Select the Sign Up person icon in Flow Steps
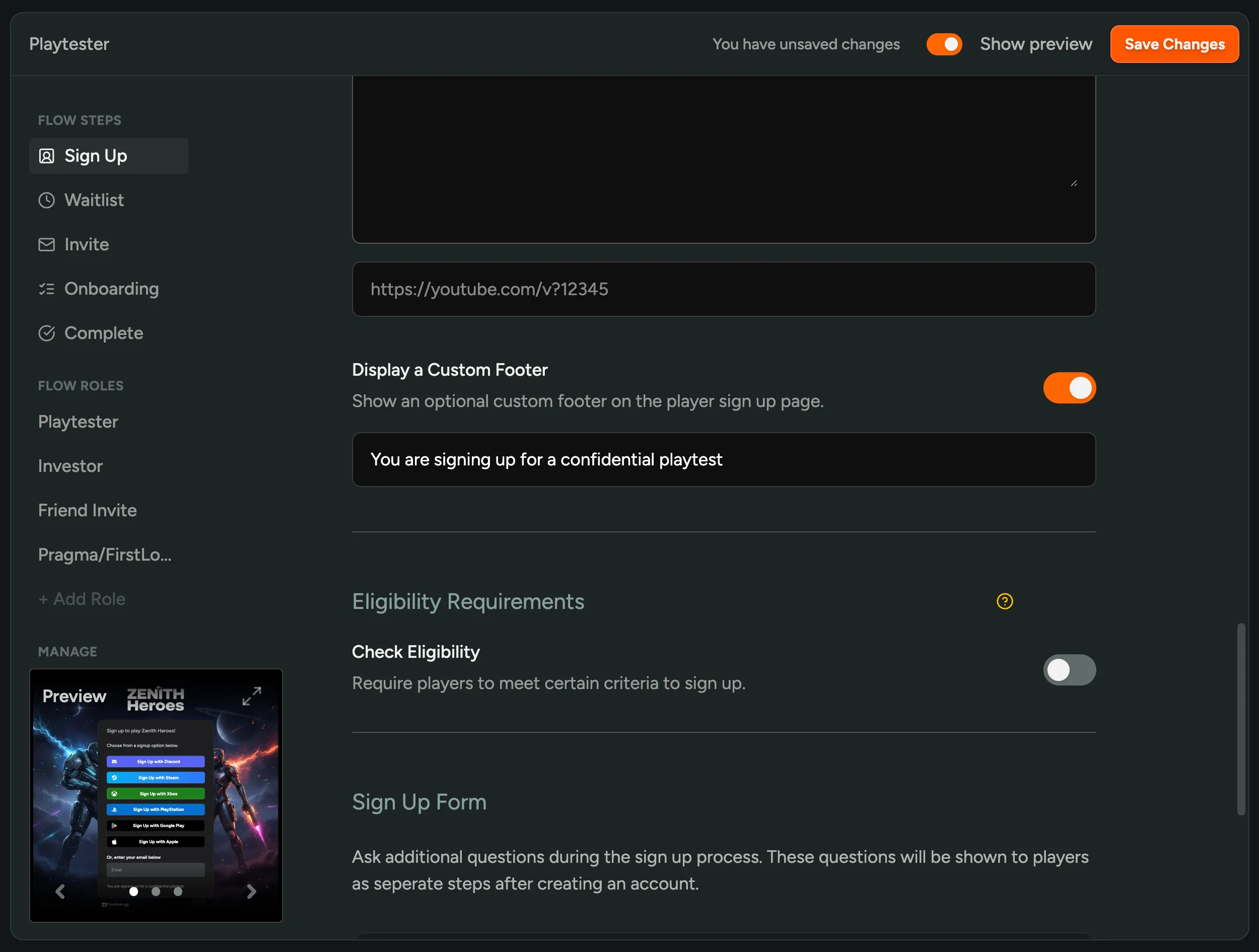1259x952 pixels. (x=47, y=156)
